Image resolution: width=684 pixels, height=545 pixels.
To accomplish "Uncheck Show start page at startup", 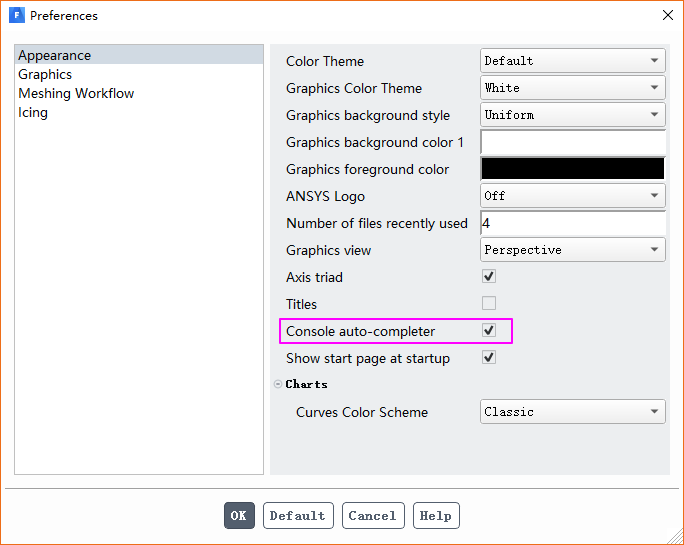I will click(489, 358).
